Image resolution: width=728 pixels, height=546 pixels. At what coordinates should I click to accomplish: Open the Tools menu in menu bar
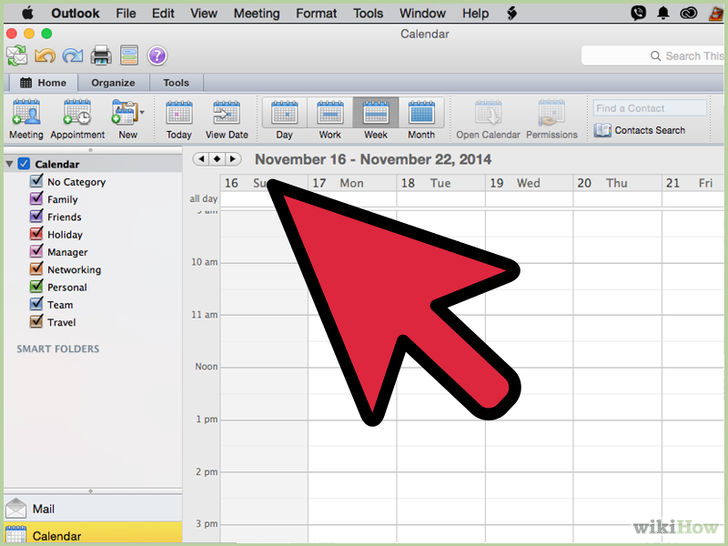point(368,13)
